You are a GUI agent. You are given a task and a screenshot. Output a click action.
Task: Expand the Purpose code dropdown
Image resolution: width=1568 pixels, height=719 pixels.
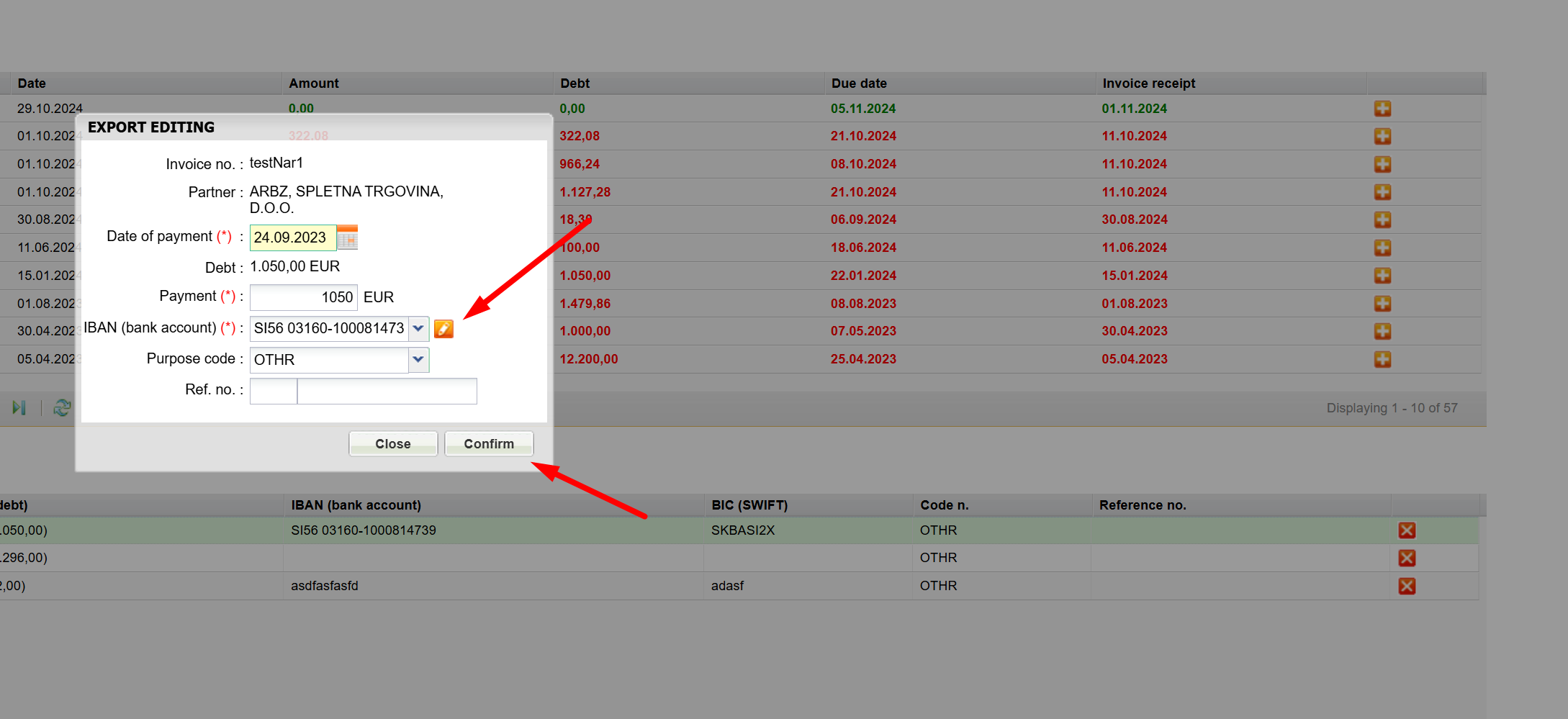418,360
